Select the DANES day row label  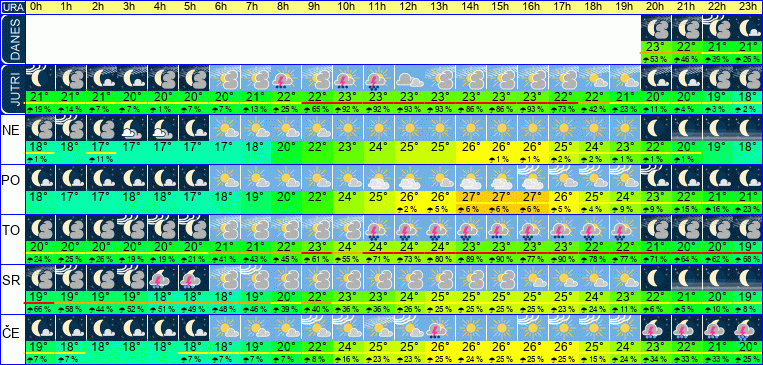click(x=12, y=39)
